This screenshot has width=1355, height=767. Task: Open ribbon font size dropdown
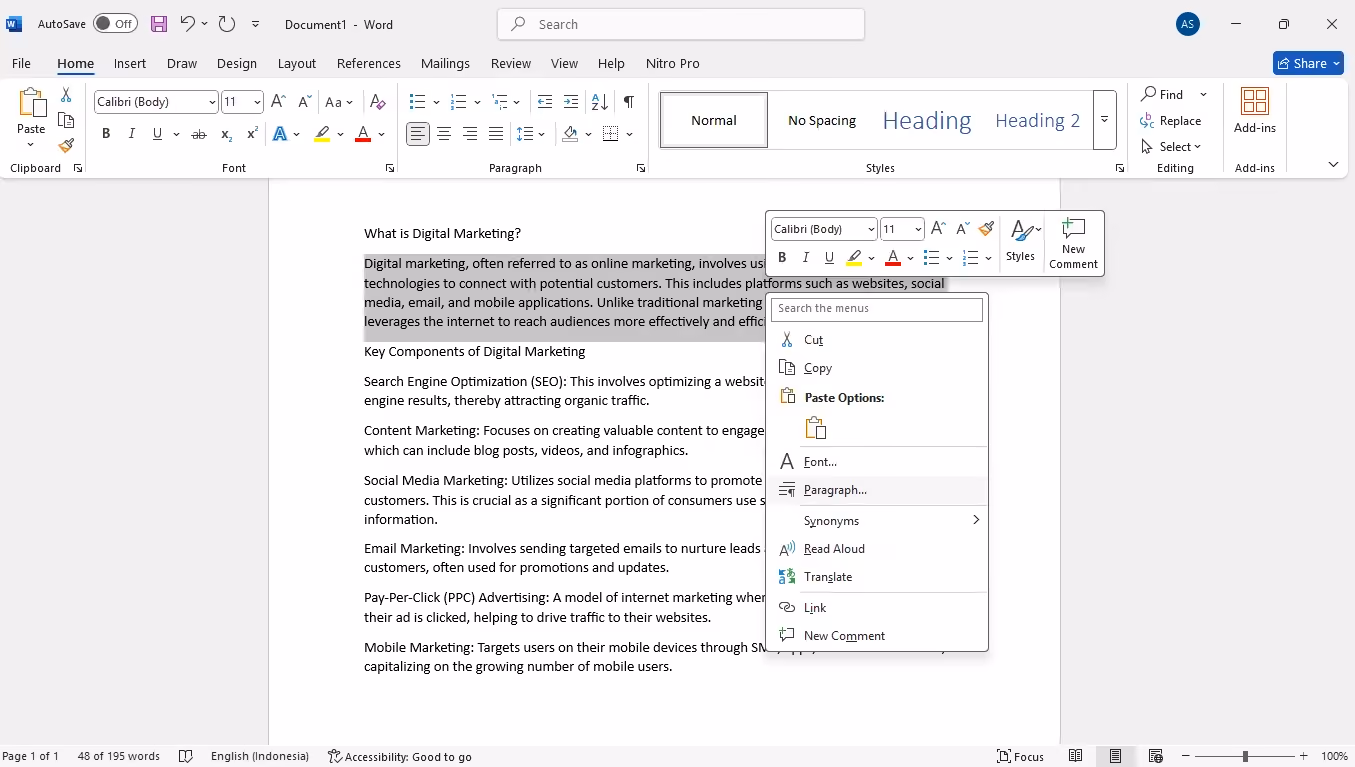pos(257,102)
